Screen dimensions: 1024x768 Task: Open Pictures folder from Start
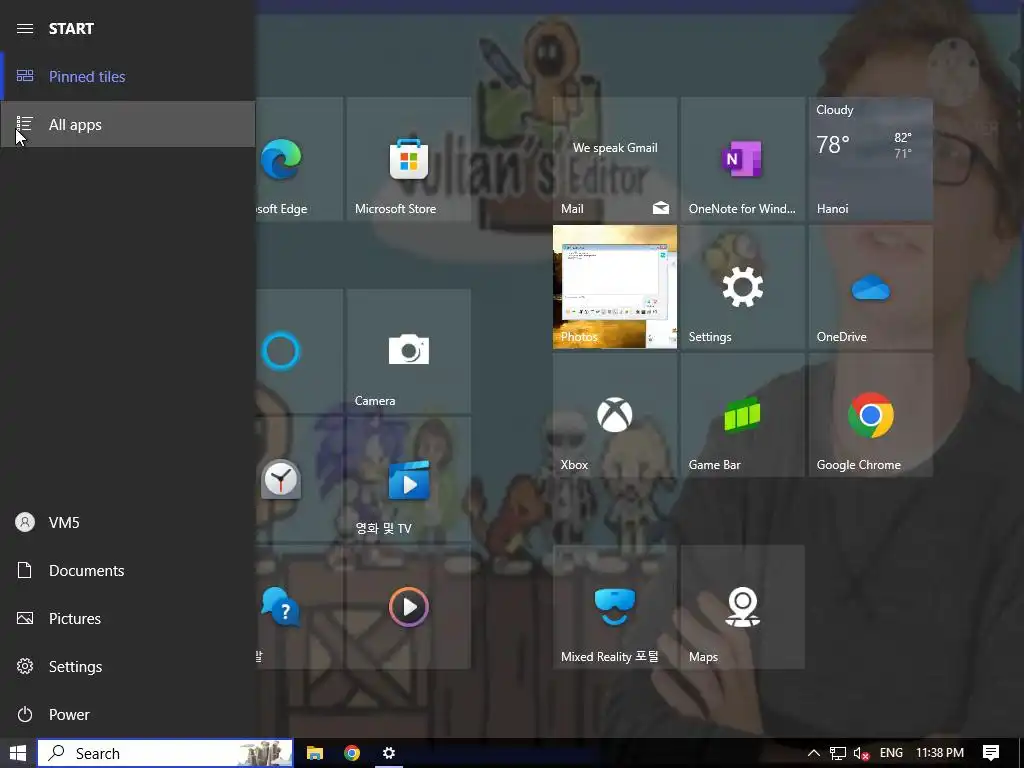[127, 618]
